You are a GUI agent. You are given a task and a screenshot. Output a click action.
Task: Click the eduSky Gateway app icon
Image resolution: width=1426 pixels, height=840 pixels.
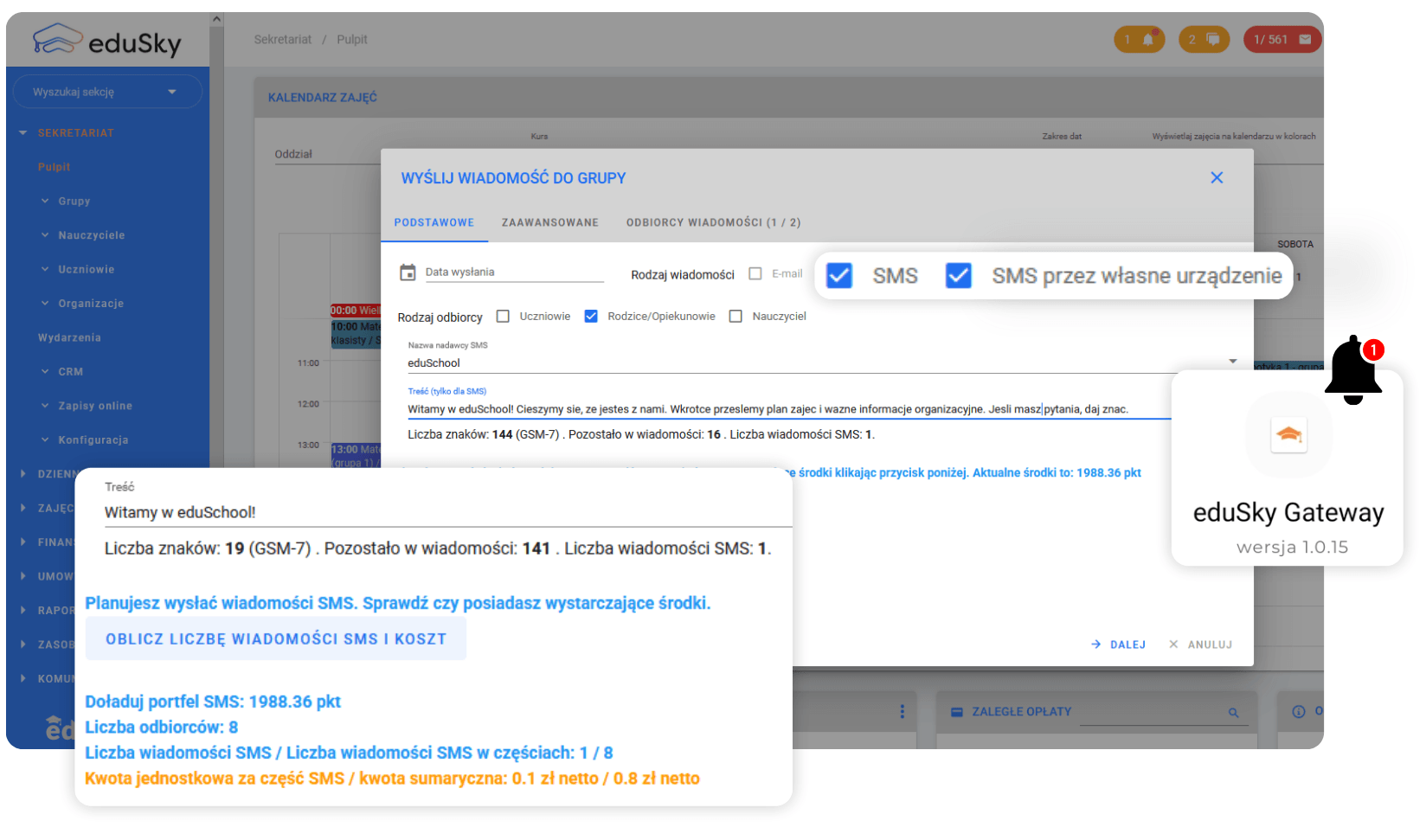[1288, 434]
